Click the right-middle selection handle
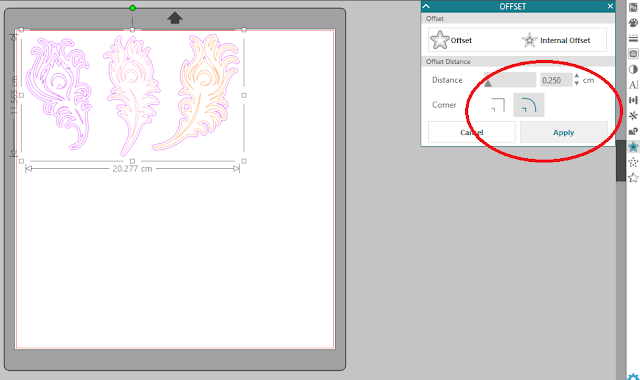Image resolution: width=640 pixels, height=380 pixels. [x=244, y=95]
